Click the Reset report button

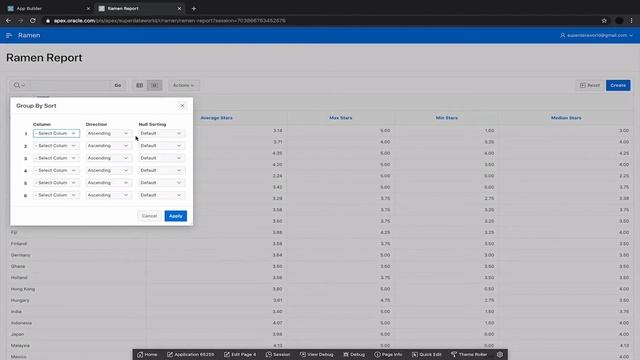pos(590,85)
